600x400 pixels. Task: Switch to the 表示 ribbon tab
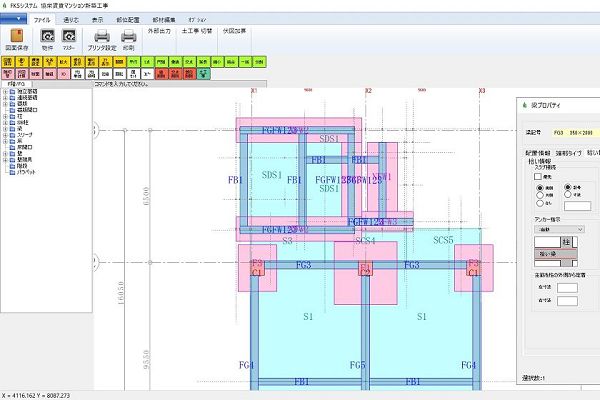coord(98,20)
